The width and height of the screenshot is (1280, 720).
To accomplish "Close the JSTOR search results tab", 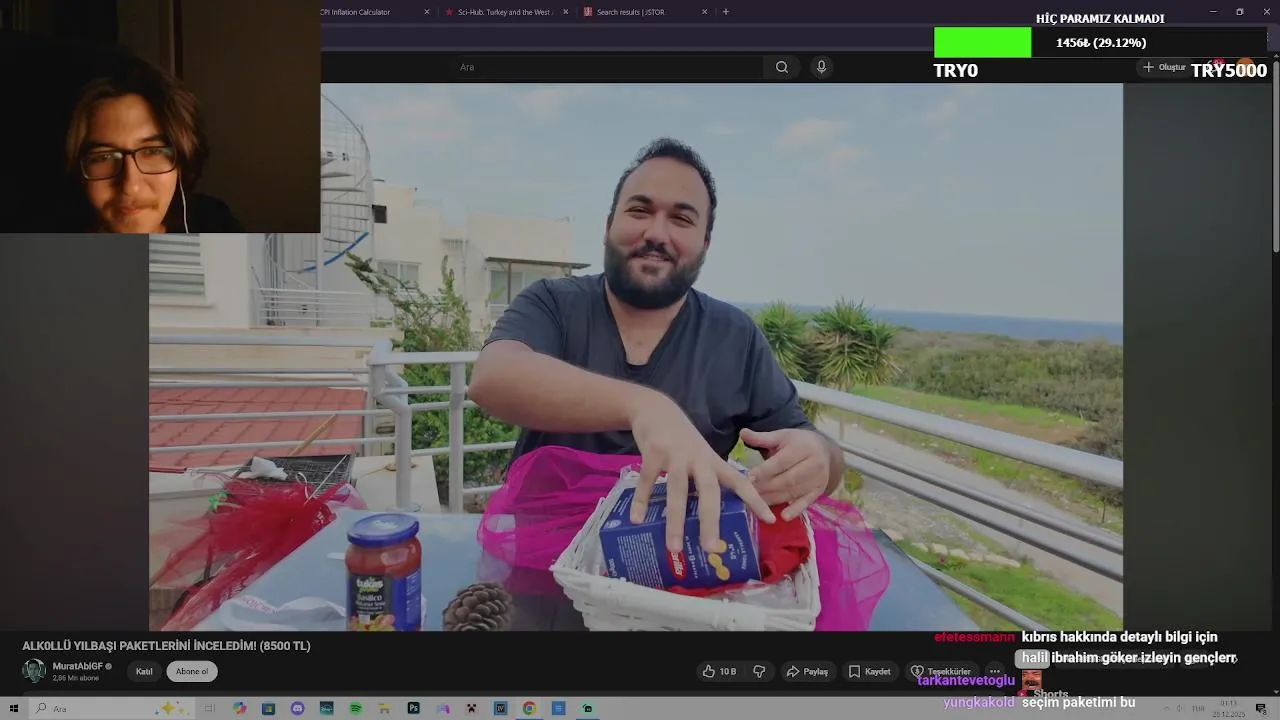I will point(704,12).
